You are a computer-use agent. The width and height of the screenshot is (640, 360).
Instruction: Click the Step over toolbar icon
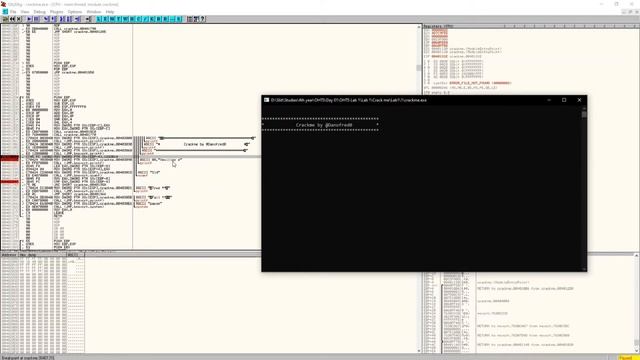(x=53, y=19)
